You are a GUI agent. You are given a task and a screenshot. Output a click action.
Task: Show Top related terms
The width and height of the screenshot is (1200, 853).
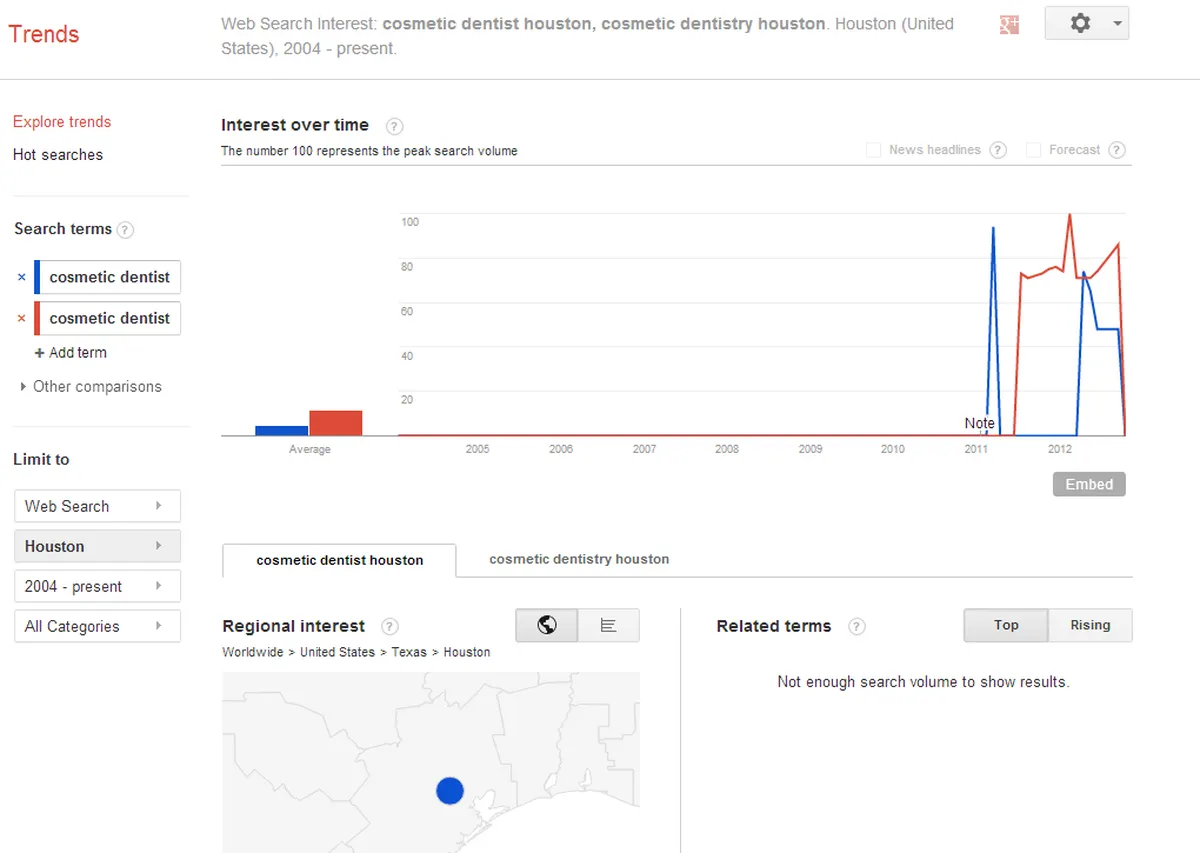(1006, 625)
